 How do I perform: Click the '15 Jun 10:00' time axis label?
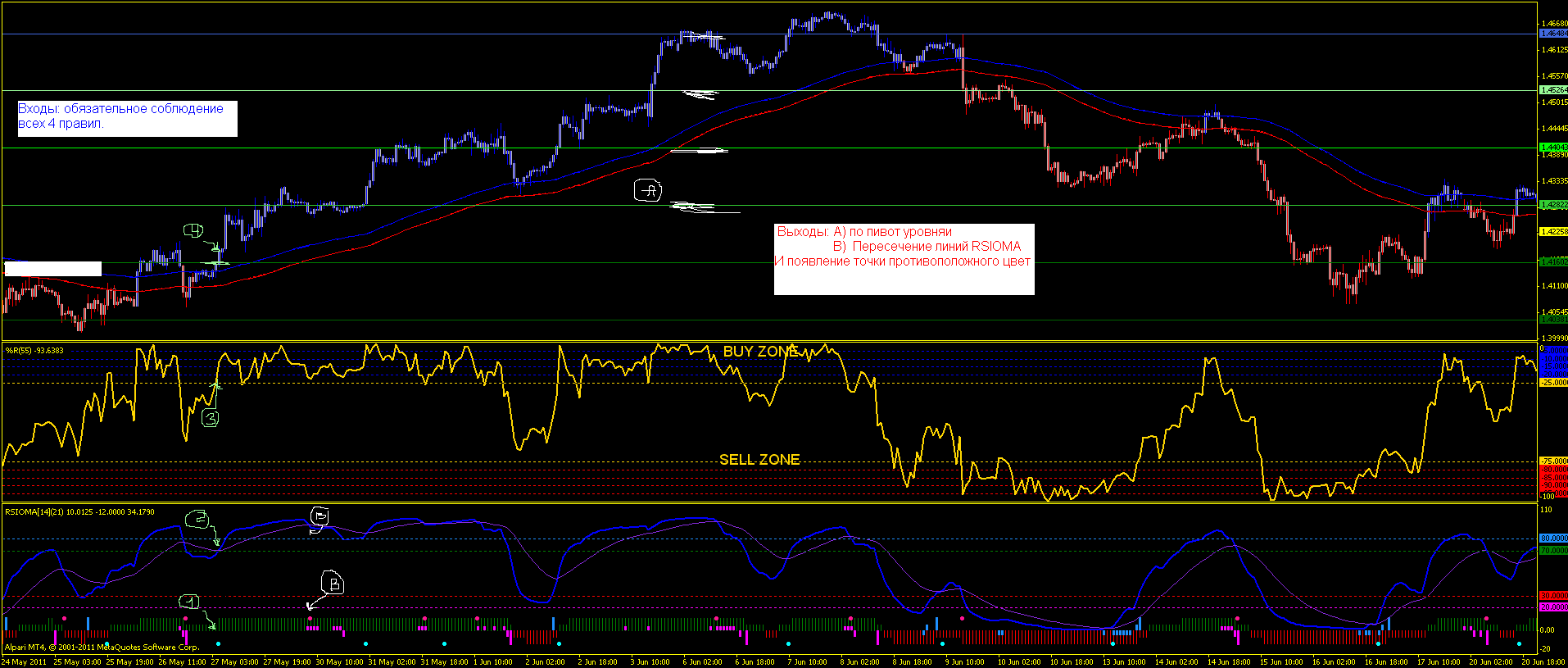click(1281, 661)
